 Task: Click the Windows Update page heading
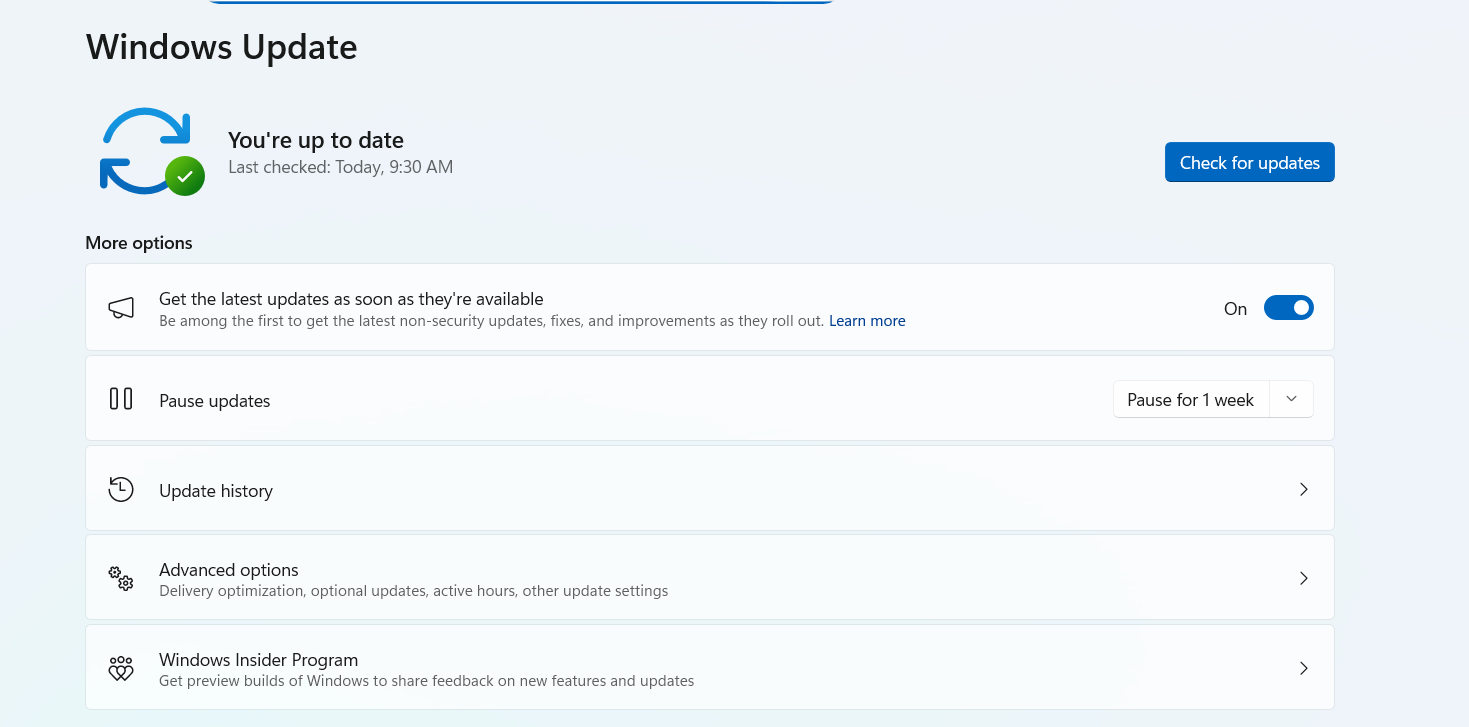221,47
